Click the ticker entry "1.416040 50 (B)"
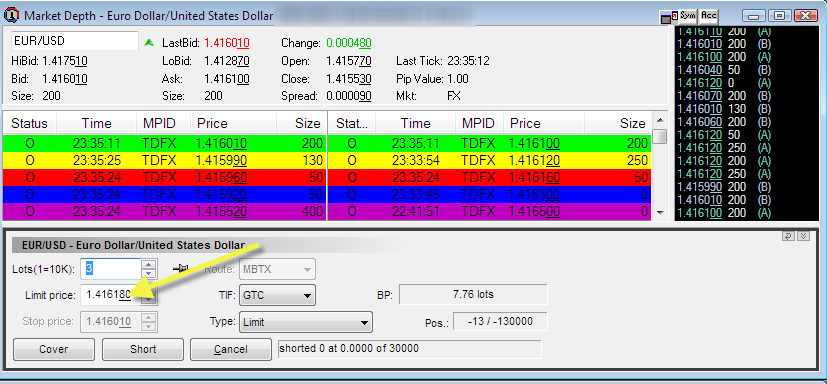This screenshot has width=827, height=384. pos(724,70)
